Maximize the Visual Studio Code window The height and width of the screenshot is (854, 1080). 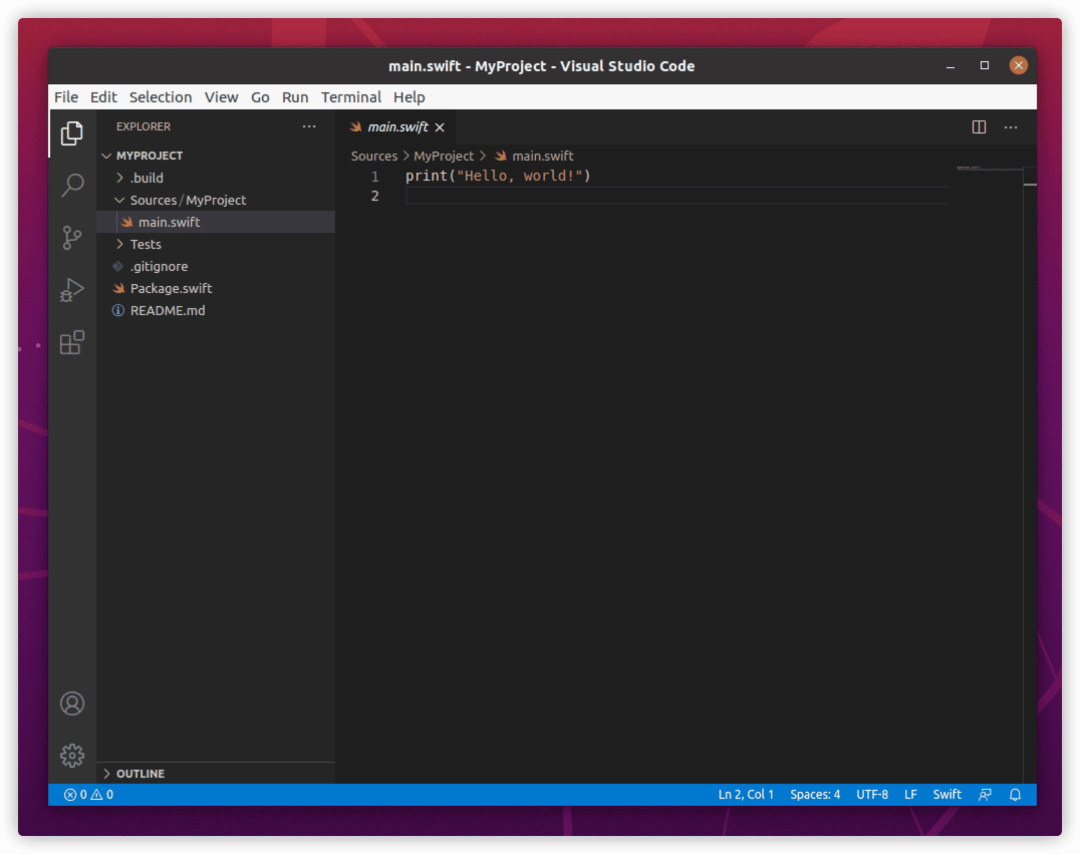(x=984, y=65)
